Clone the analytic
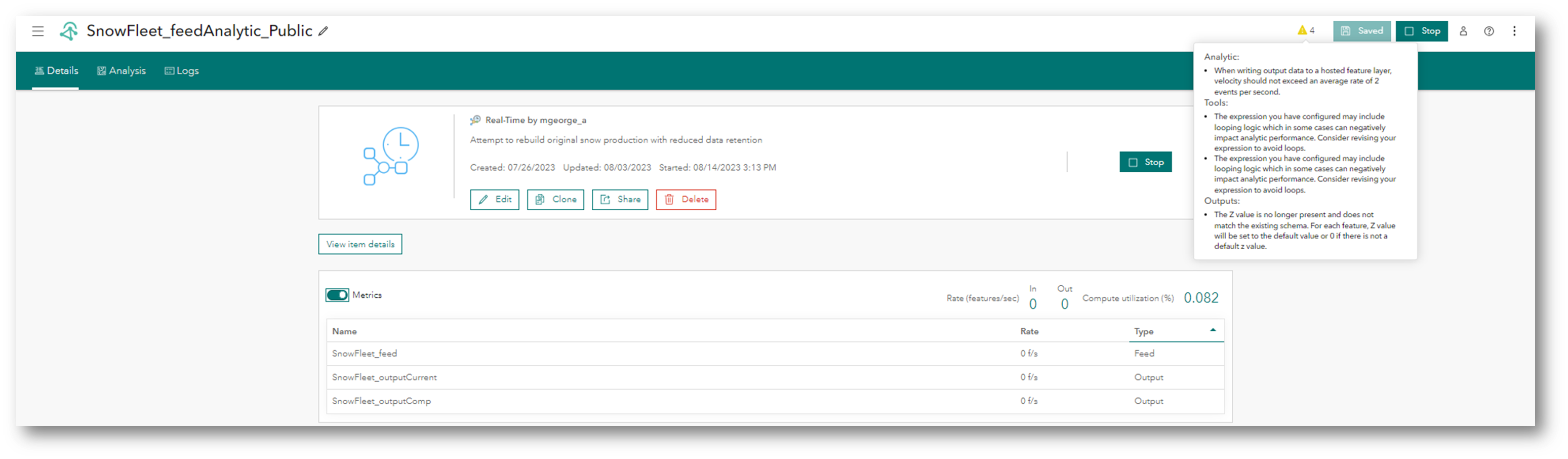 pos(555,200)
